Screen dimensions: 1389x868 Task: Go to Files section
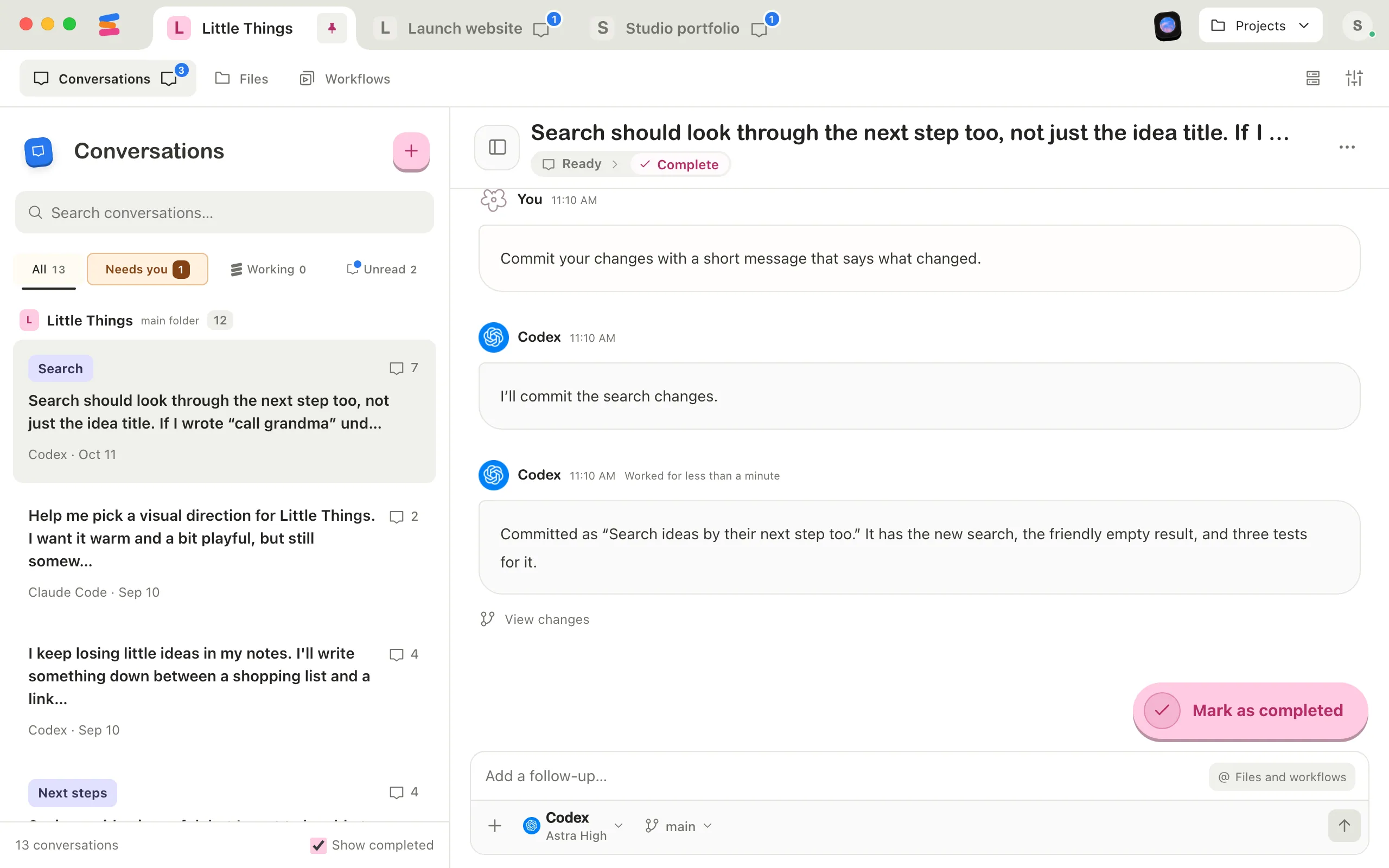241,79
